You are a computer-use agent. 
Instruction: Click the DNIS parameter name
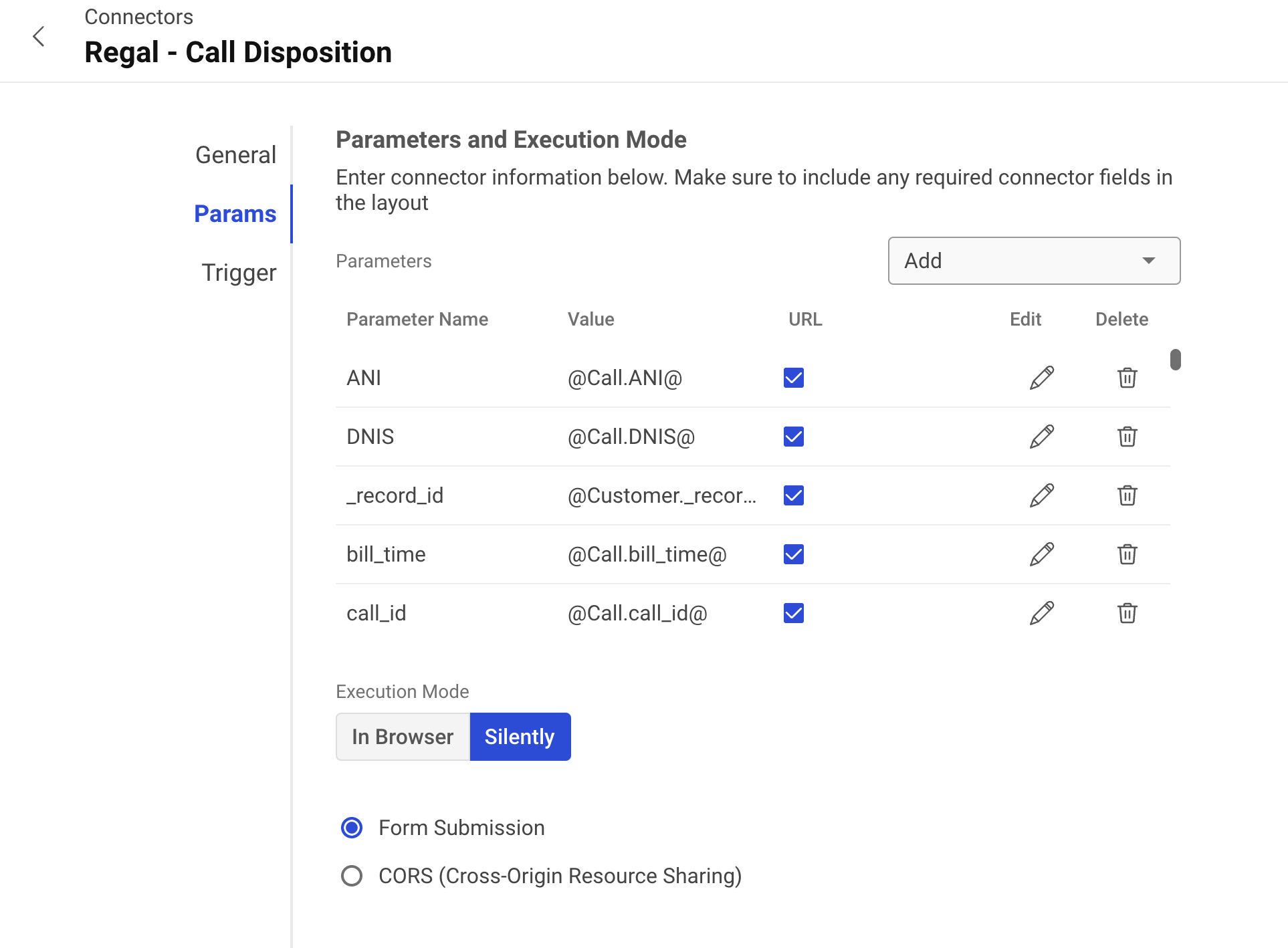(370, 437)
